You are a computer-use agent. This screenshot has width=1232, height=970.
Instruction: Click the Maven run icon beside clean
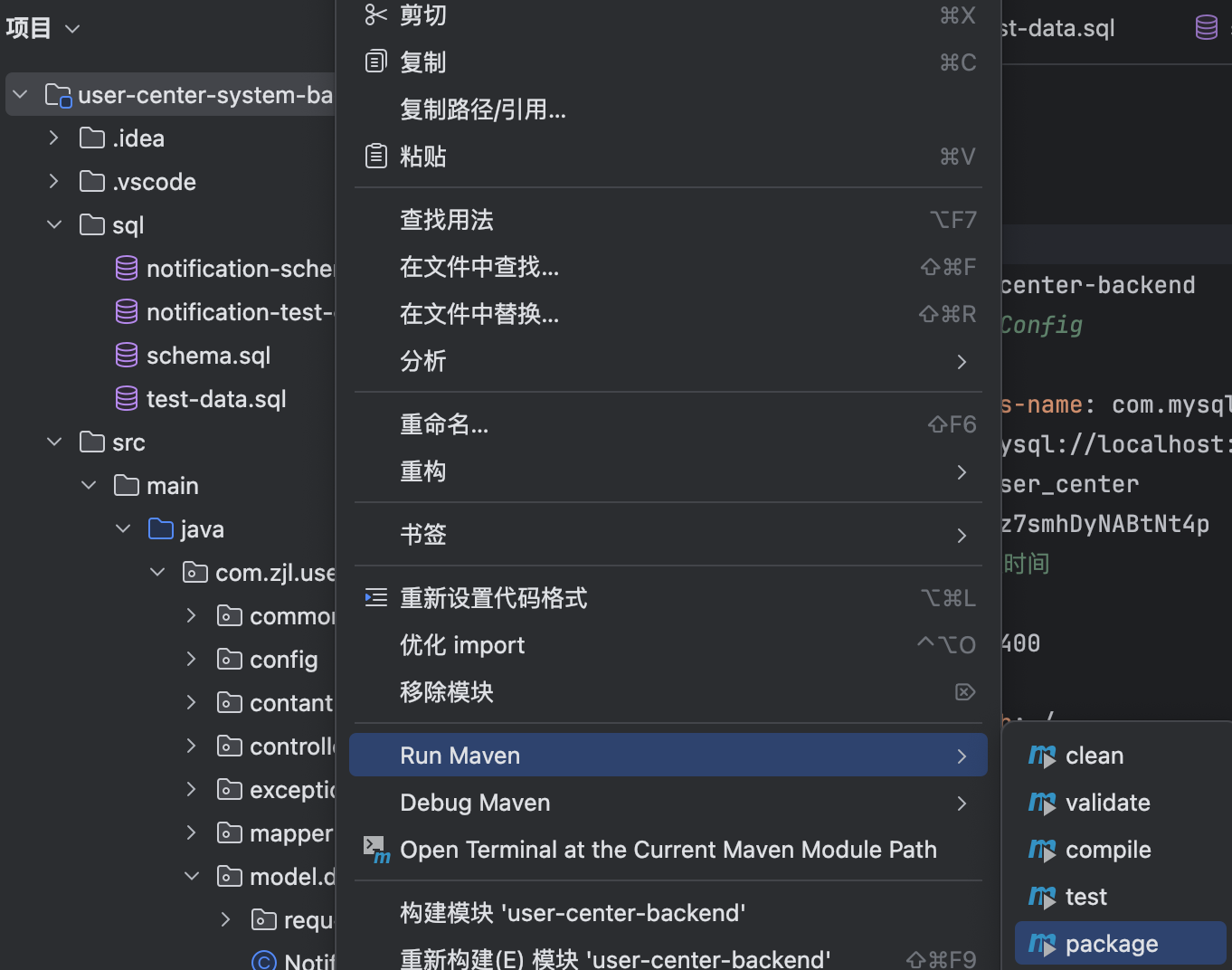[x=1042, y=756]
